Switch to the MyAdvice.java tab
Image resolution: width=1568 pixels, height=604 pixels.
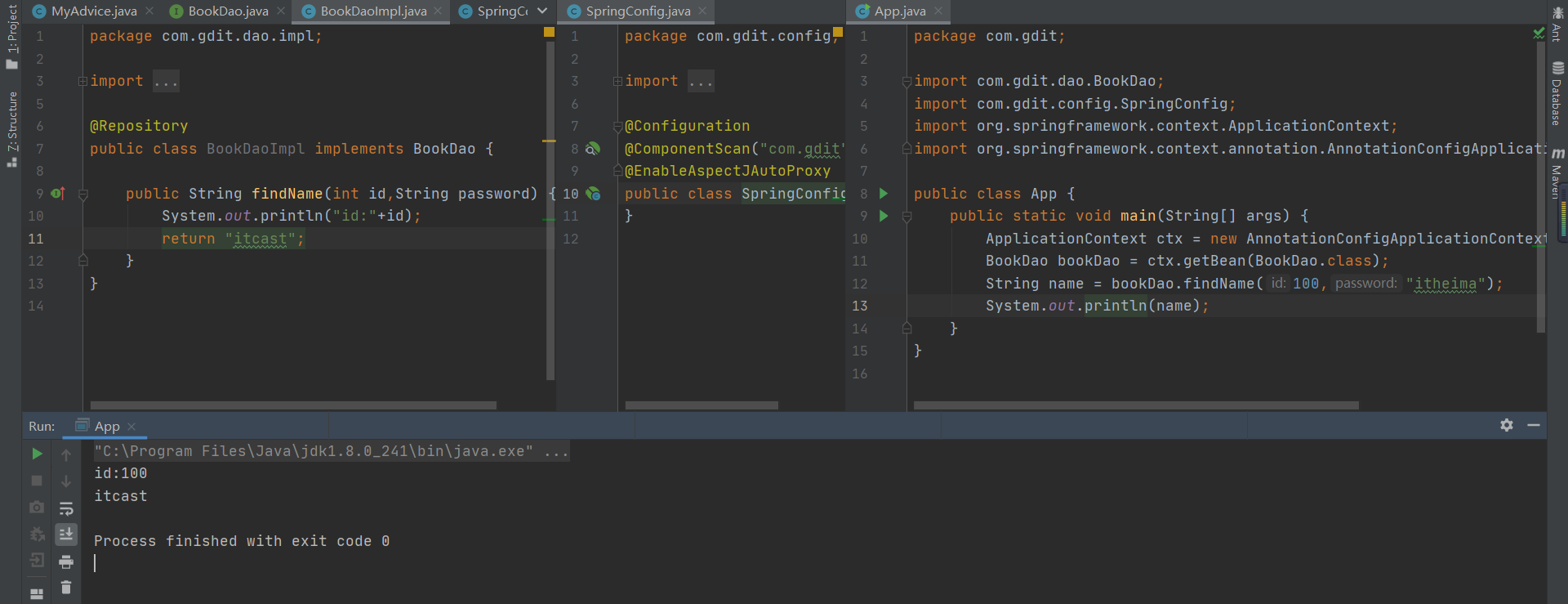(x=94, y=11)
